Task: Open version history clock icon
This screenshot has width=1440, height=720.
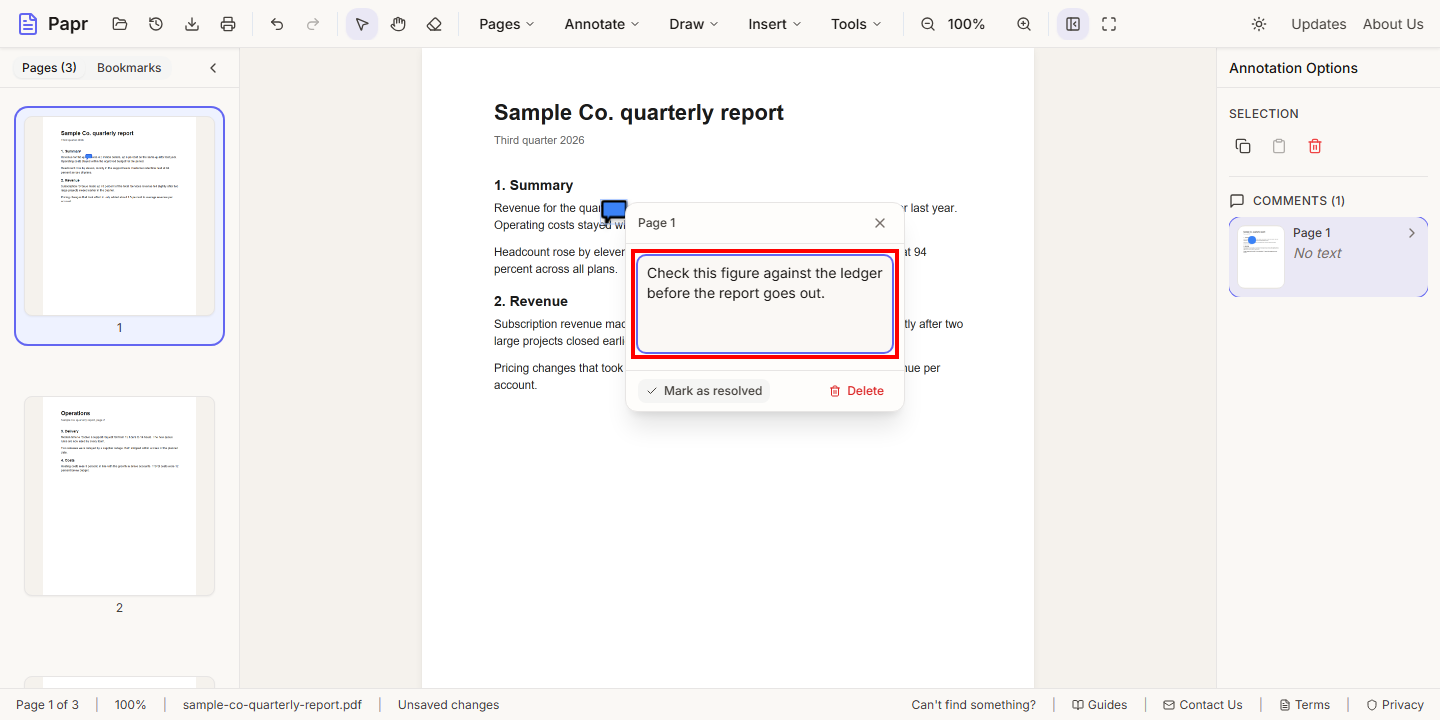Action: (156, 24)
